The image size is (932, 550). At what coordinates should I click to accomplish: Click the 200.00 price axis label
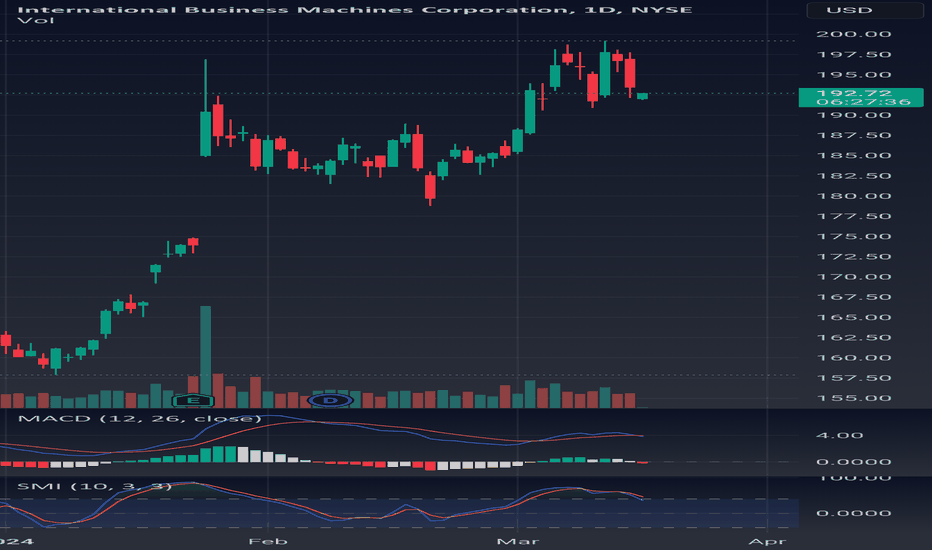[854, 34]
